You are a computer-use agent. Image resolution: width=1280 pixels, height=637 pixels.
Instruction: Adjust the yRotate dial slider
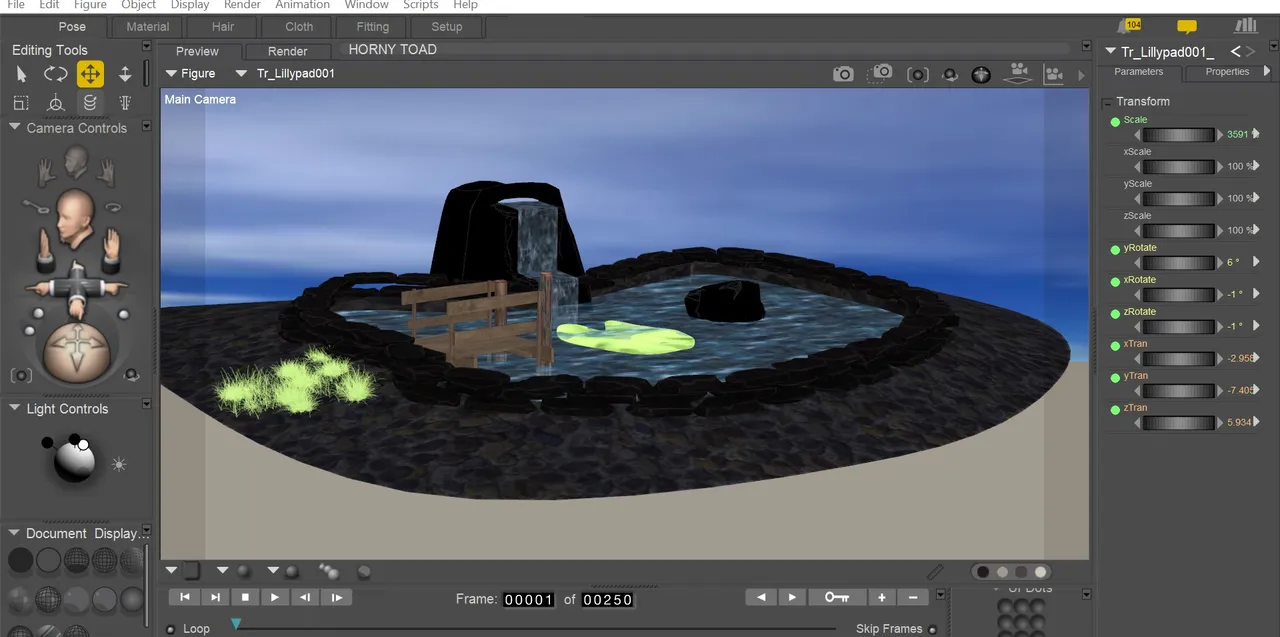1179,262
